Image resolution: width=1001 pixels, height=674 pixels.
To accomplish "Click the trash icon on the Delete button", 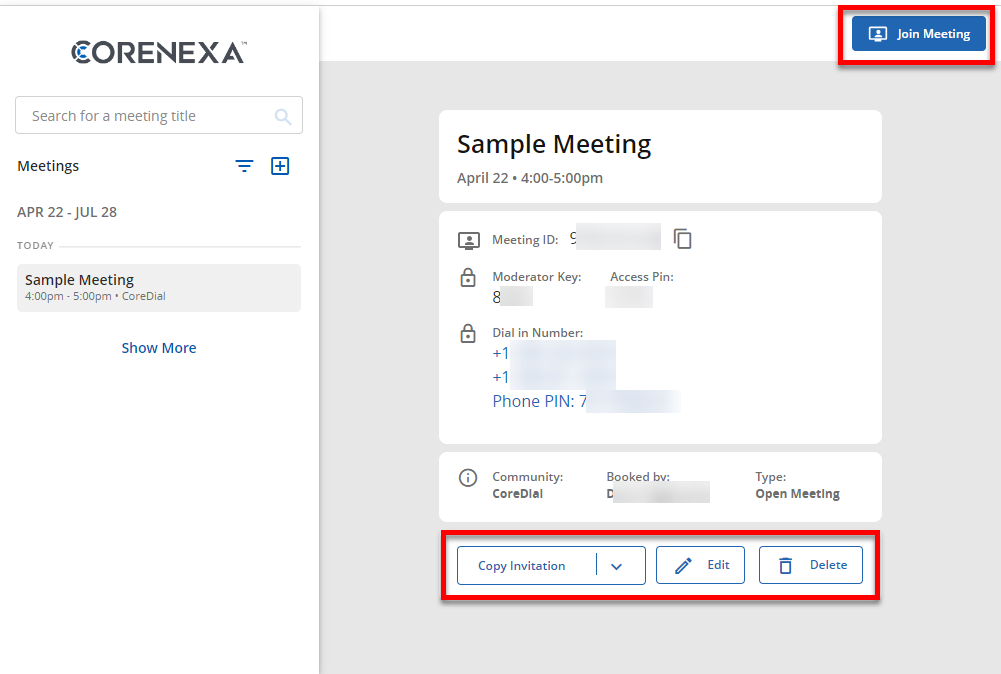I will [786, 565].
